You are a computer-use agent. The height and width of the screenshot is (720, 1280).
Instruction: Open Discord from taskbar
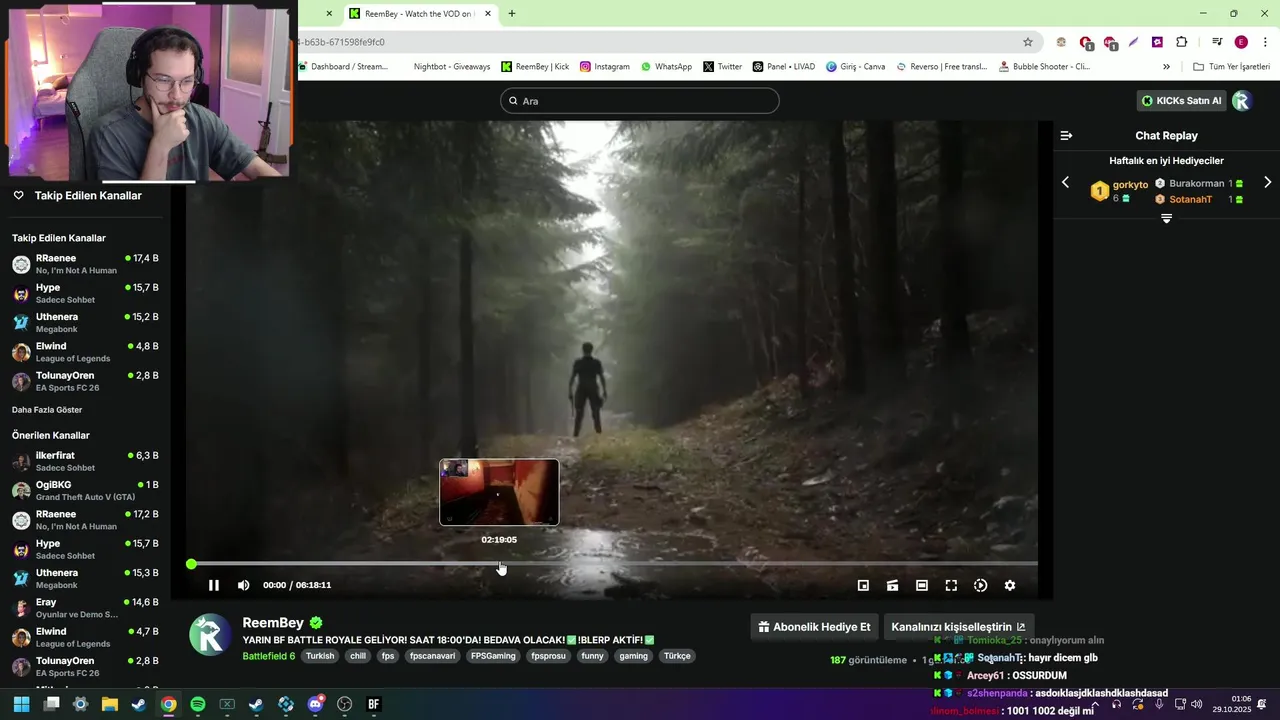[x=316, y=704]
